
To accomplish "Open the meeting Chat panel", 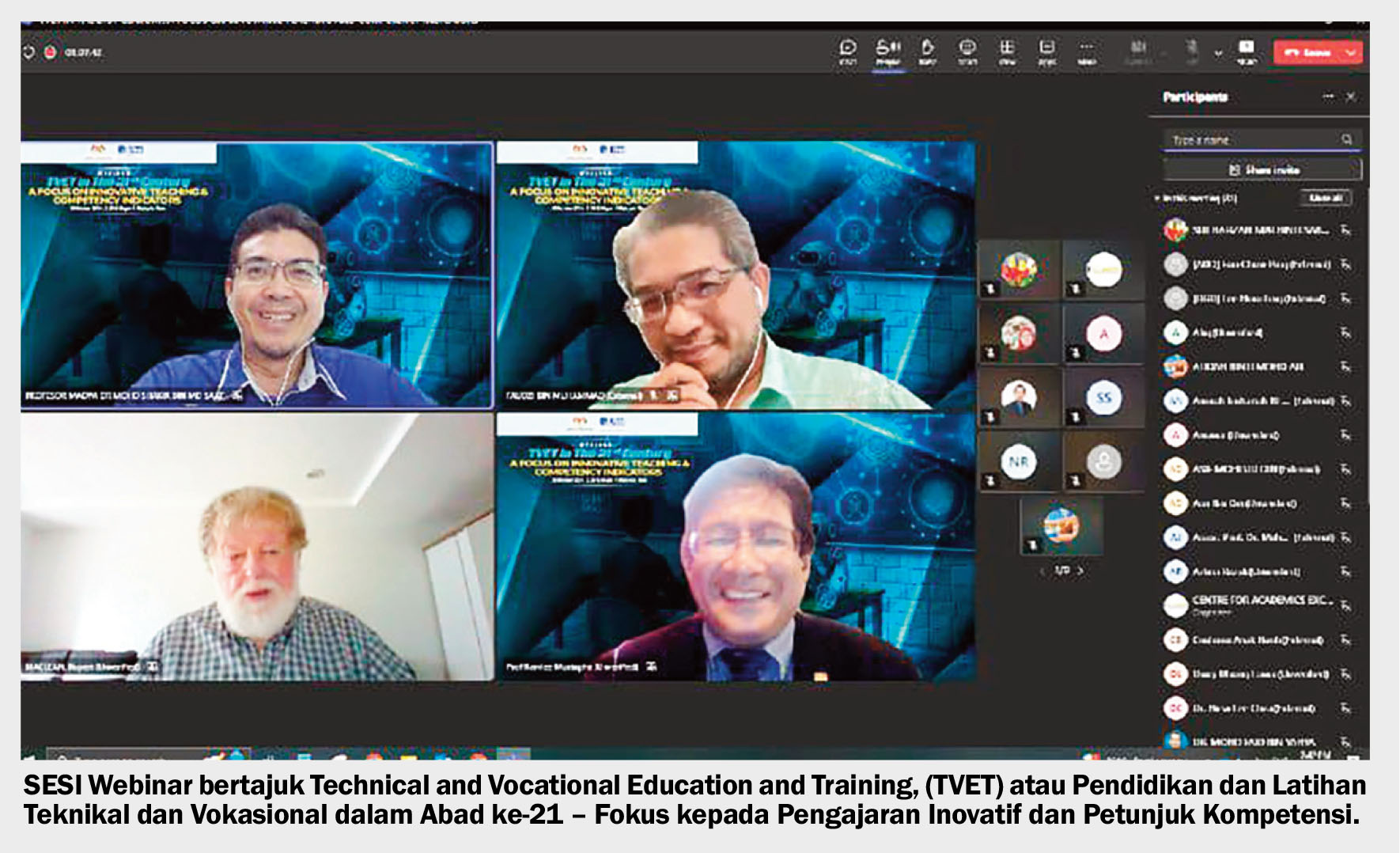I will [848, 51].
